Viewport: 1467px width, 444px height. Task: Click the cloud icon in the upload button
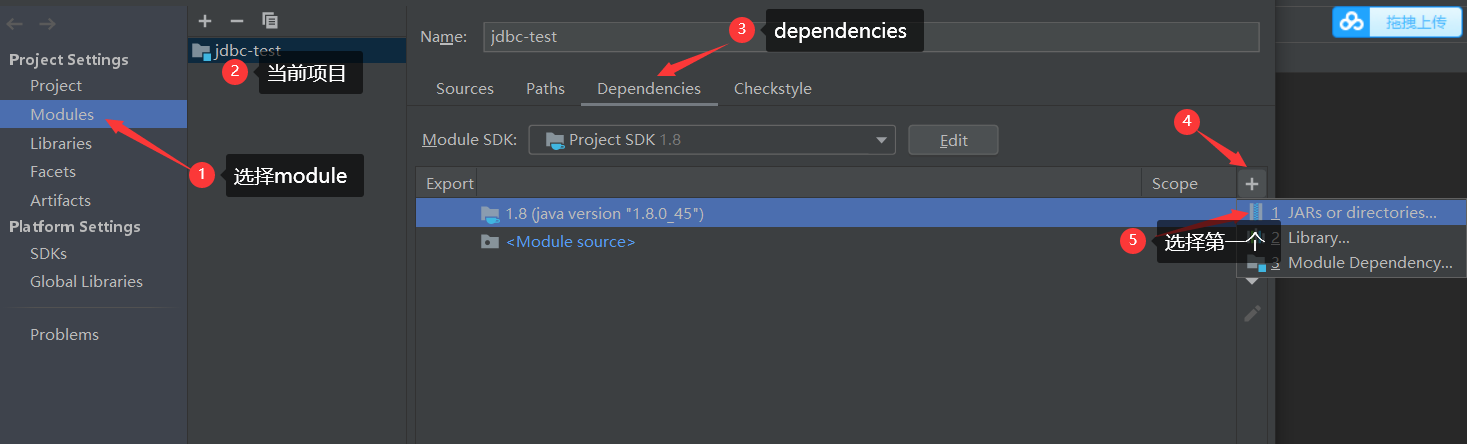coord(1352,22)
